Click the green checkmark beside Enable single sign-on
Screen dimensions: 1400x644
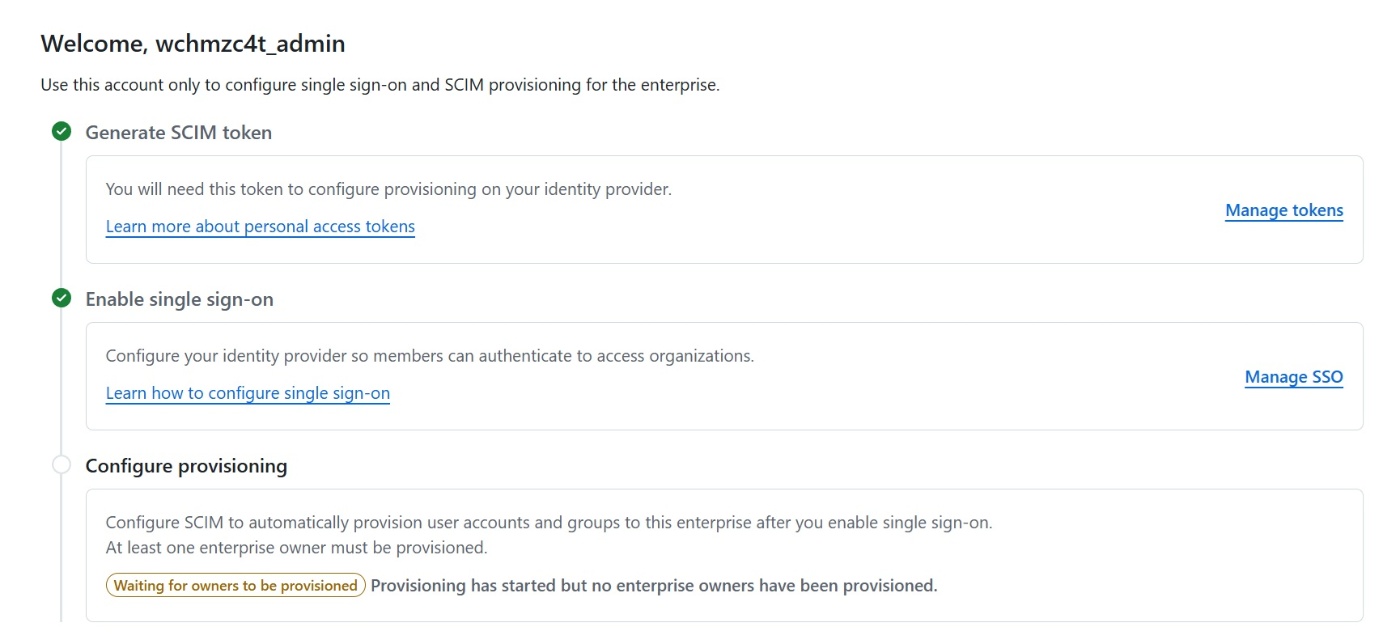pyautogui.click(x=62, y=298)
